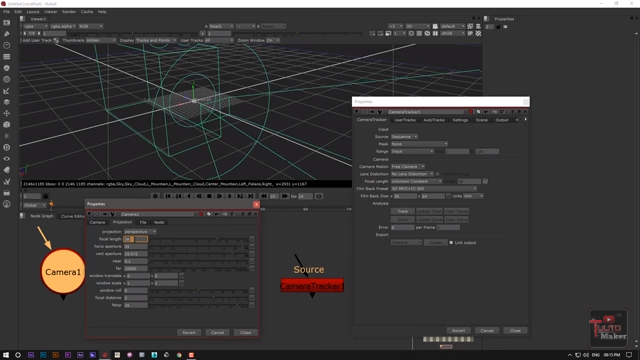Open the 3D nodes cube icon
Viewport: 640px width, 360px height.
[7, 124]
